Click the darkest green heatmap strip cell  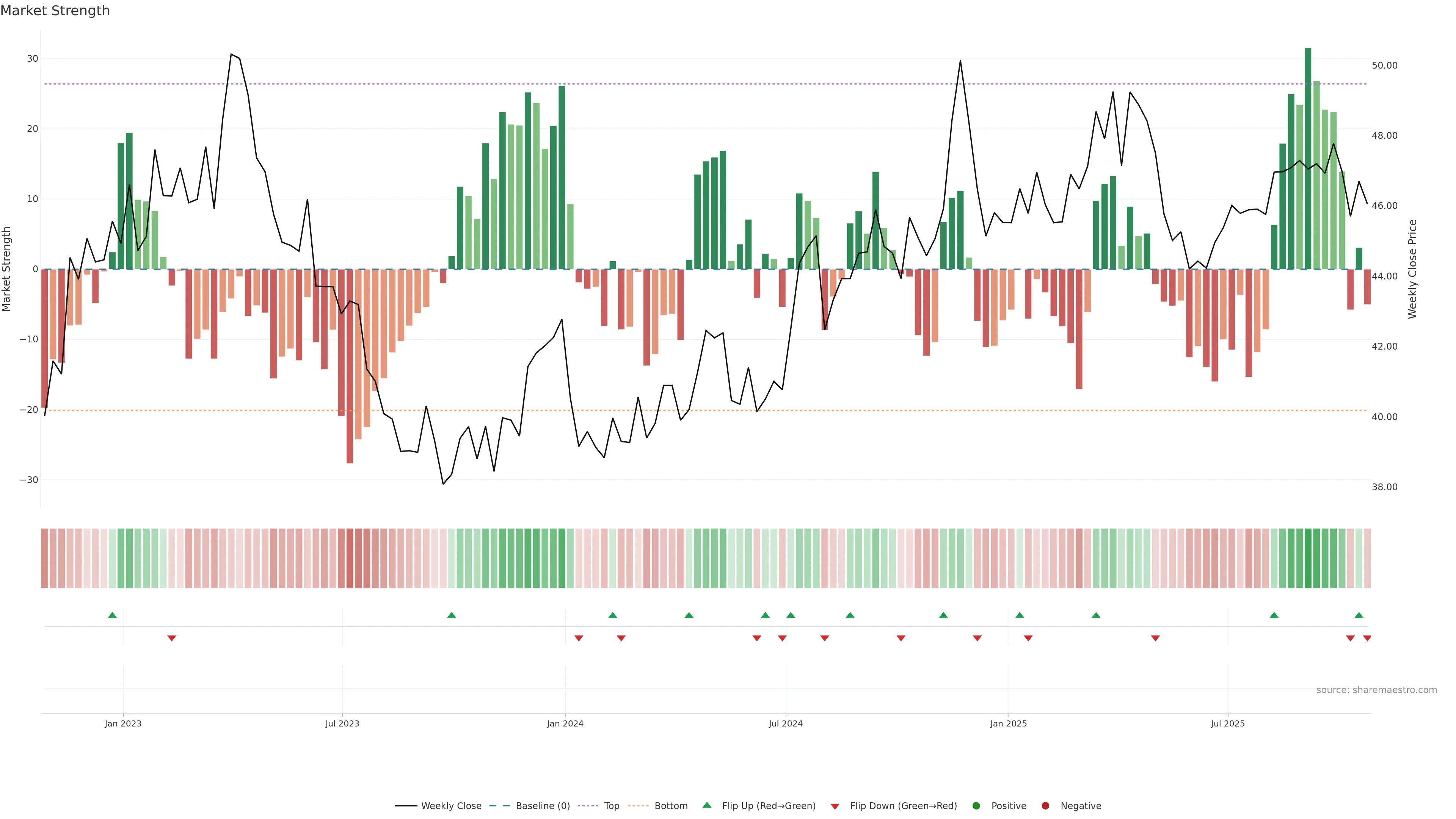pyautogui.click(x=1308, y=558)
